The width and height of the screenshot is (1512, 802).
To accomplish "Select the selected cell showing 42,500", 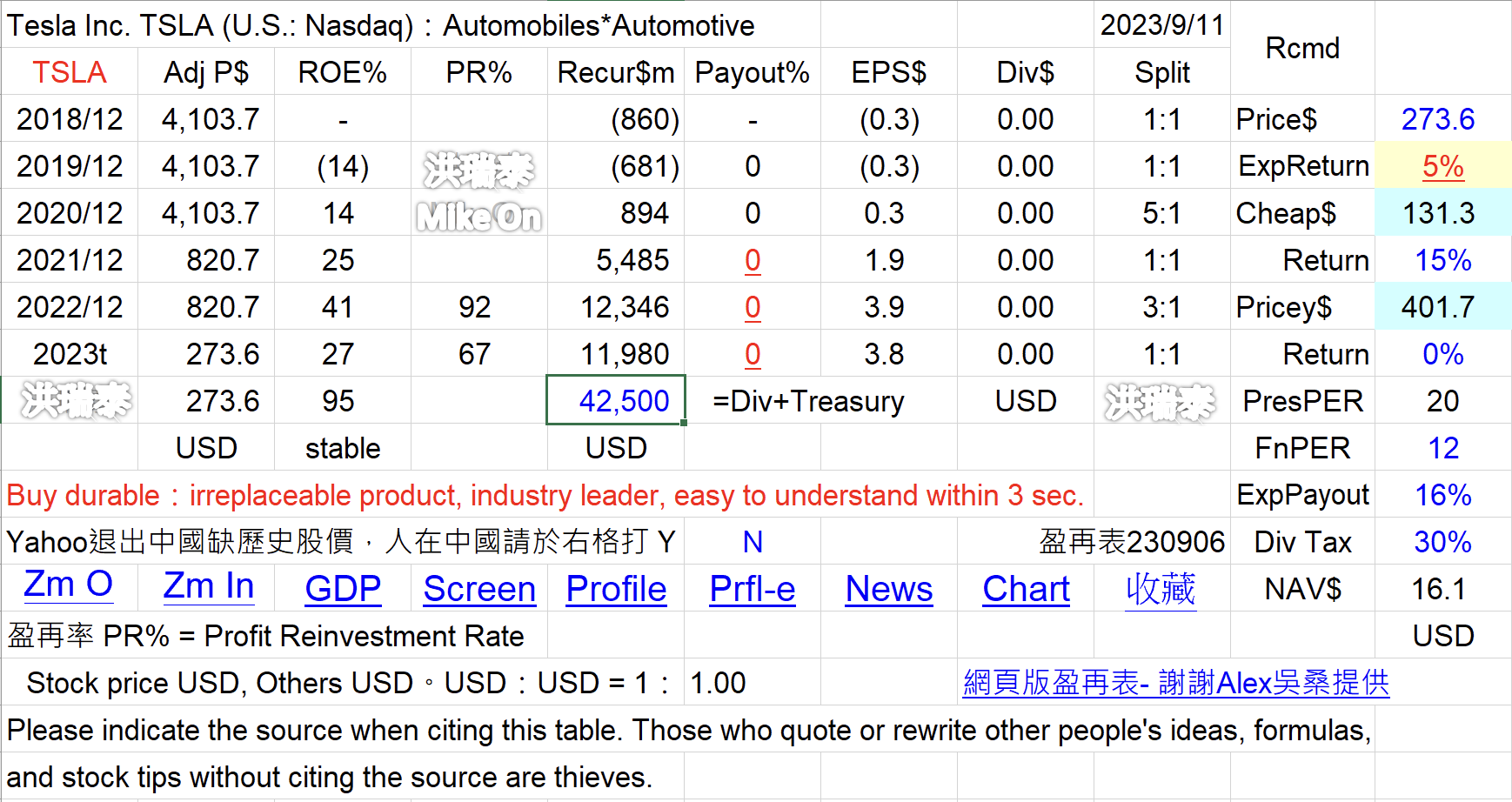I will pyautogui.click(x=616, y=400).
